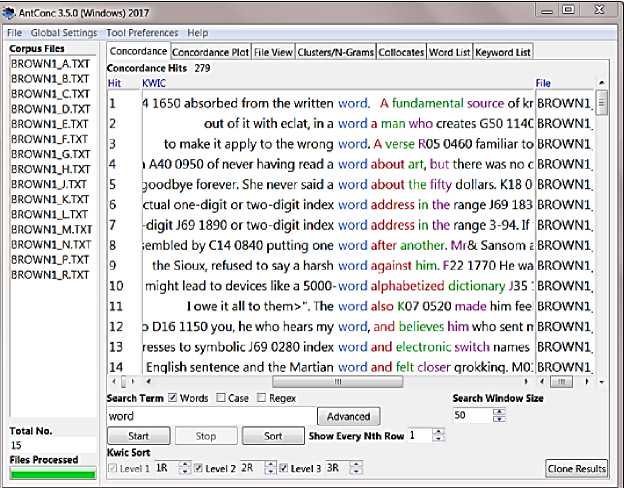Open the Help menu

click(x=198, y=33)
